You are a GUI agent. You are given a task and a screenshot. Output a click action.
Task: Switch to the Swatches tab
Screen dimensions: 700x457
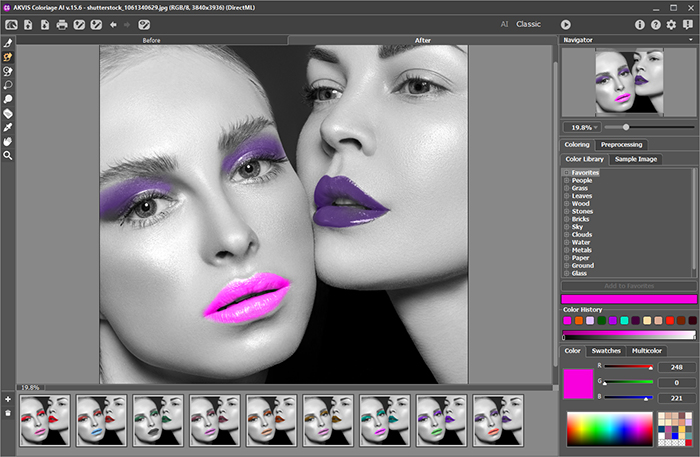point(607,351)
